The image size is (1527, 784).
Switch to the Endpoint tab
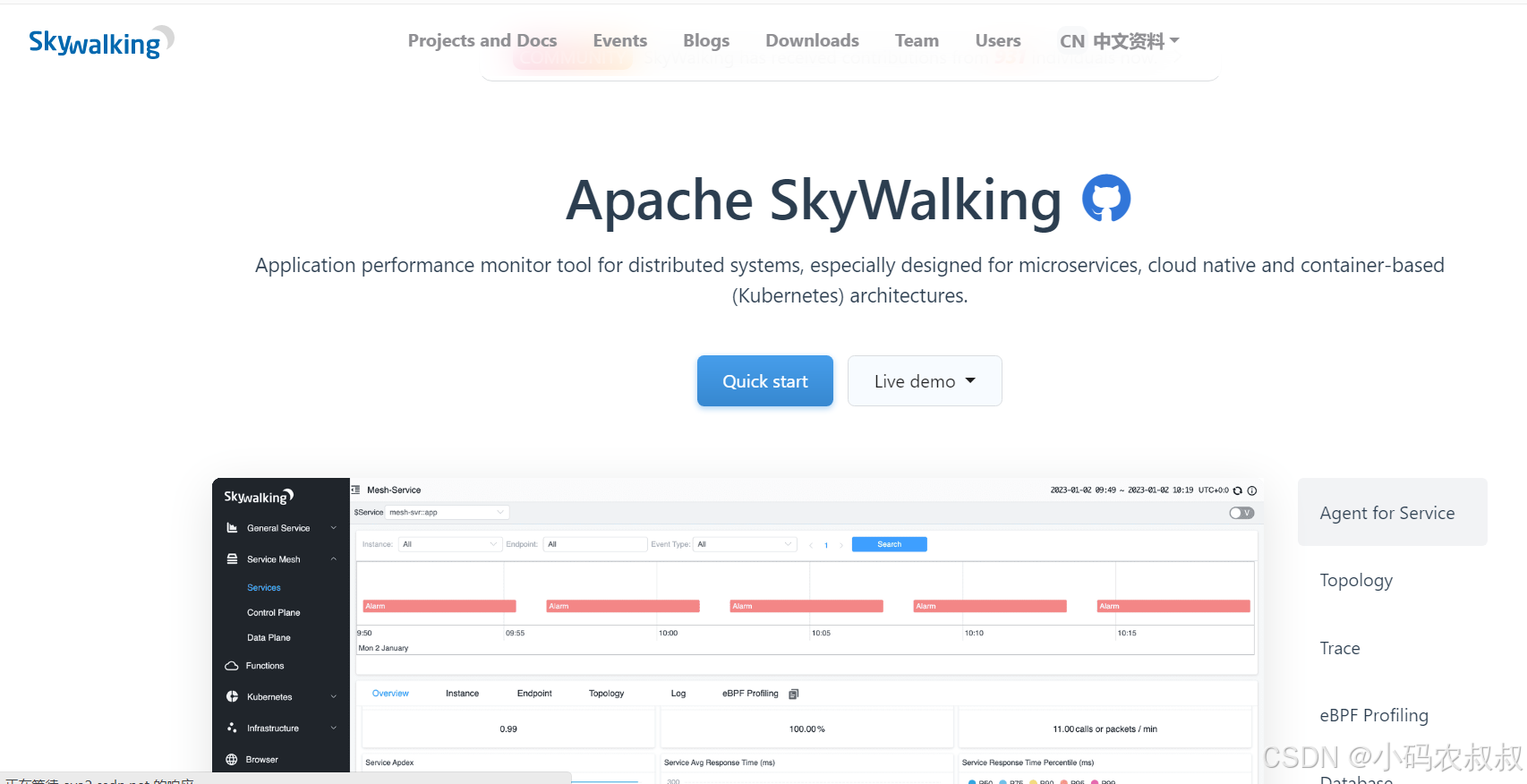pos(534,694)
